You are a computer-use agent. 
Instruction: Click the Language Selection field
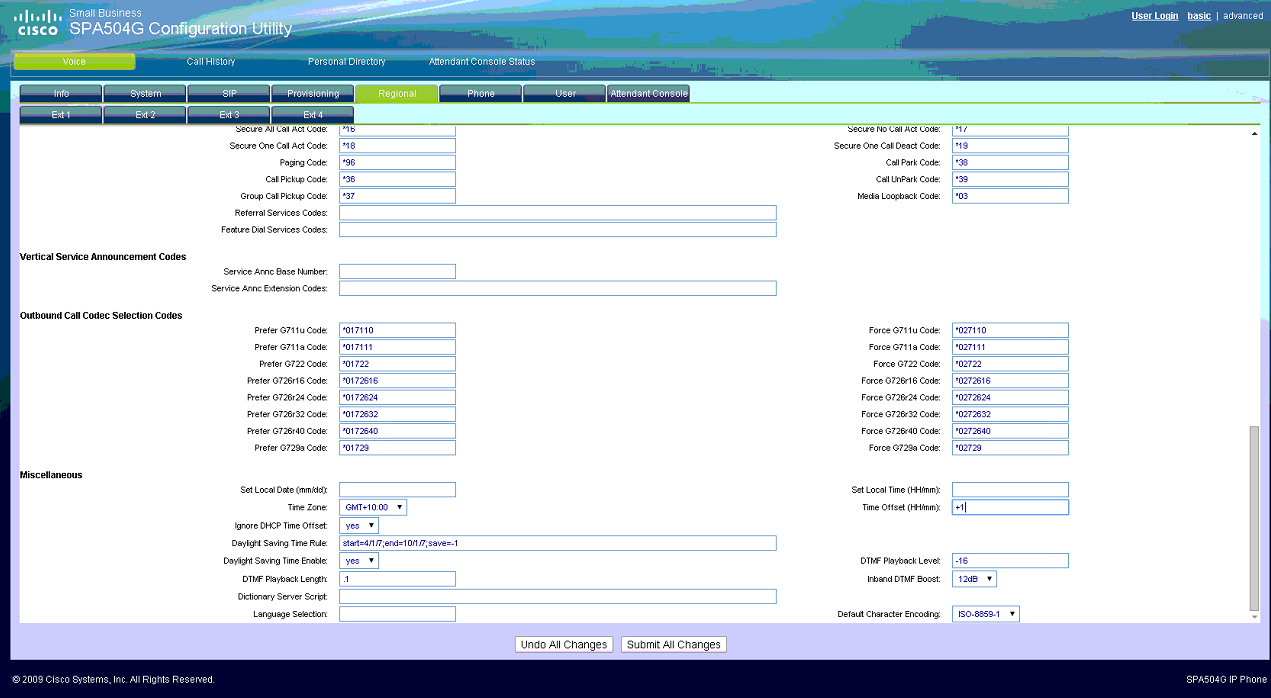[x=398, y=614]
